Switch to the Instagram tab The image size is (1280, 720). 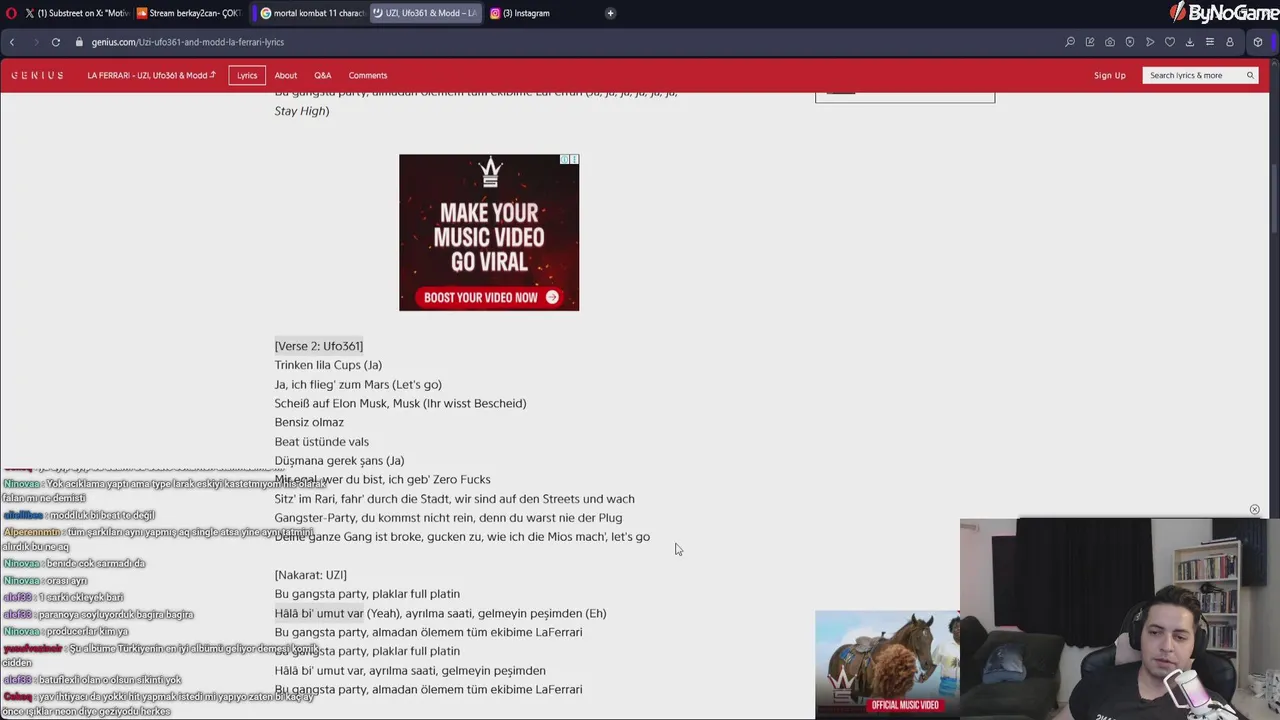520,13
